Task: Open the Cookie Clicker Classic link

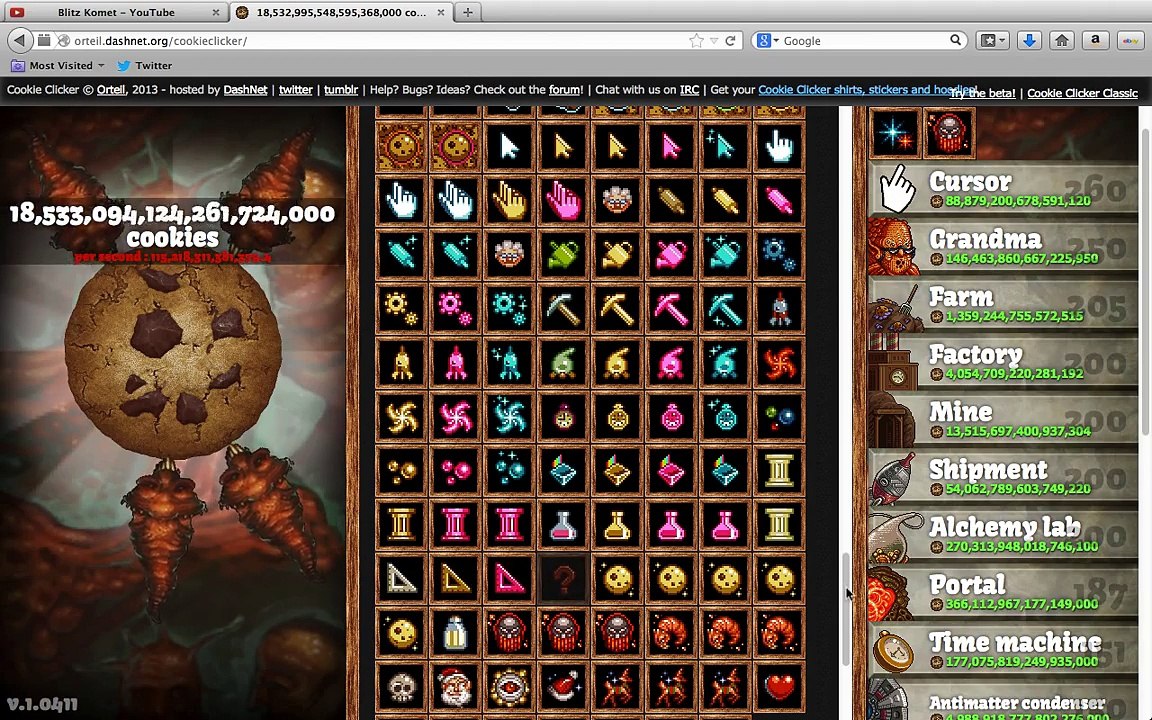Action: [1082, 93]
